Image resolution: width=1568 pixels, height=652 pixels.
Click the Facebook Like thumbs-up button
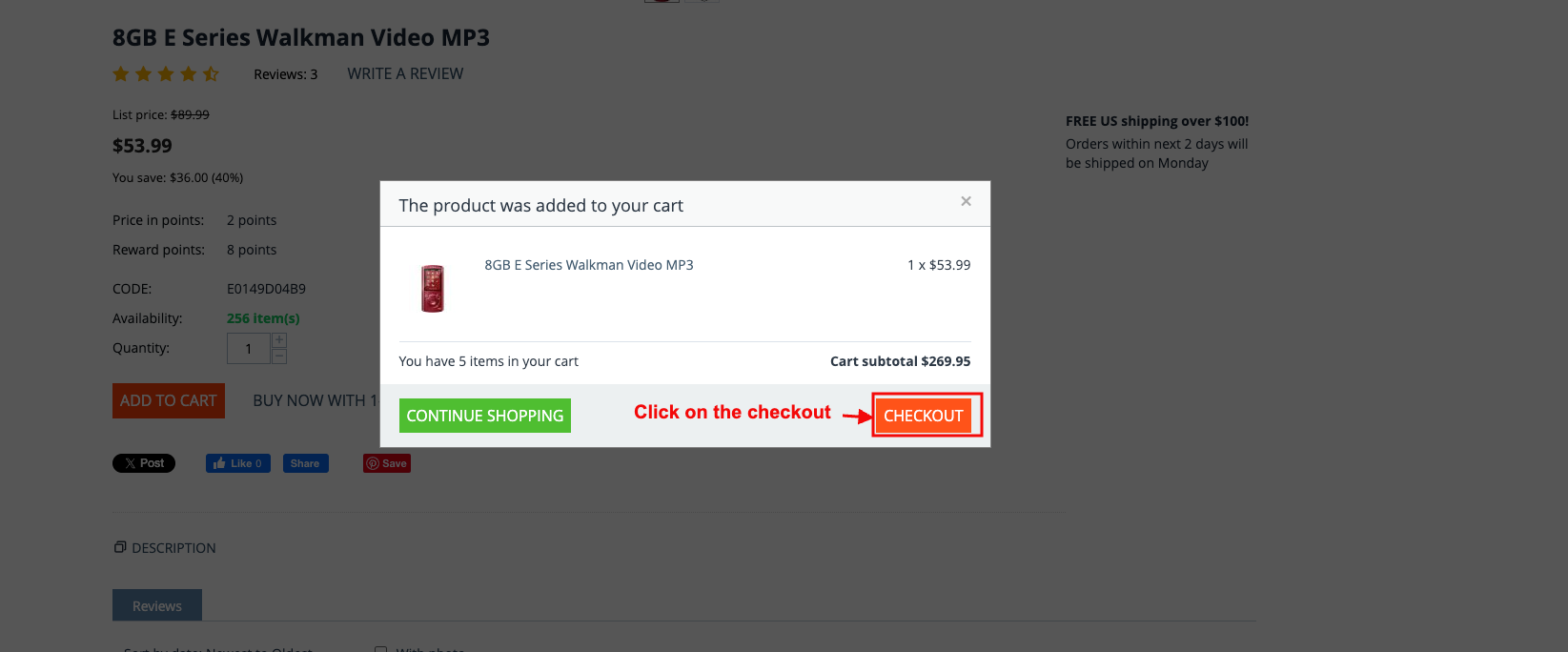tap(238, 463)
